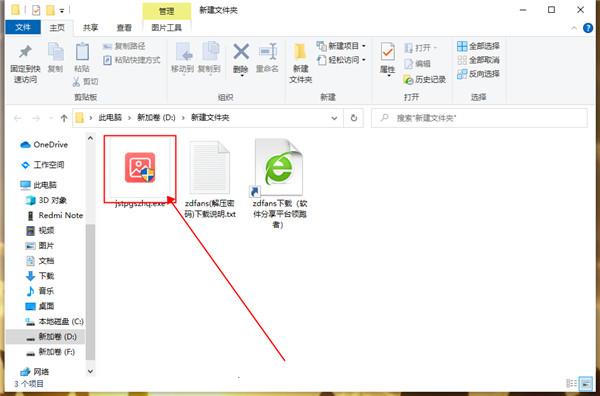
Task: Select the jstpgszhq.exe file
Action: click(x=140, y=173)
